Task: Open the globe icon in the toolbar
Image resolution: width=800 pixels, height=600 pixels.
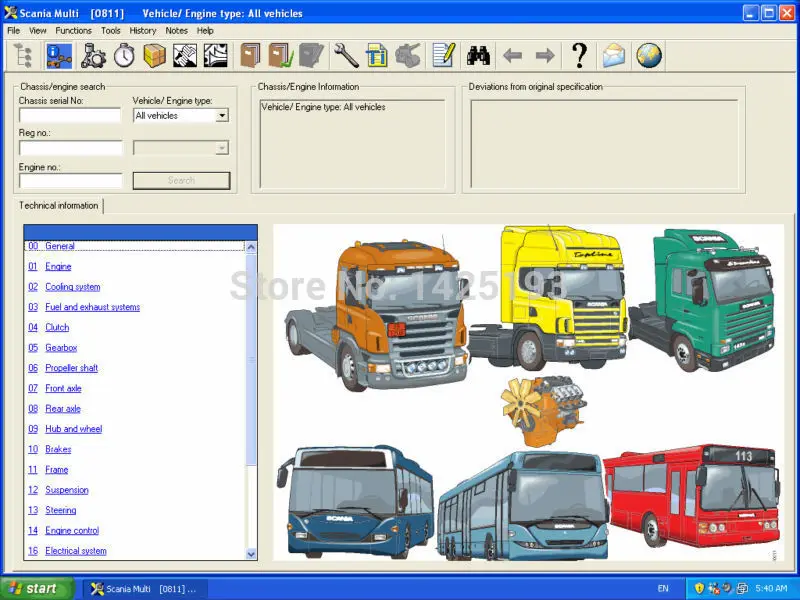Action: tap(649, 55)
